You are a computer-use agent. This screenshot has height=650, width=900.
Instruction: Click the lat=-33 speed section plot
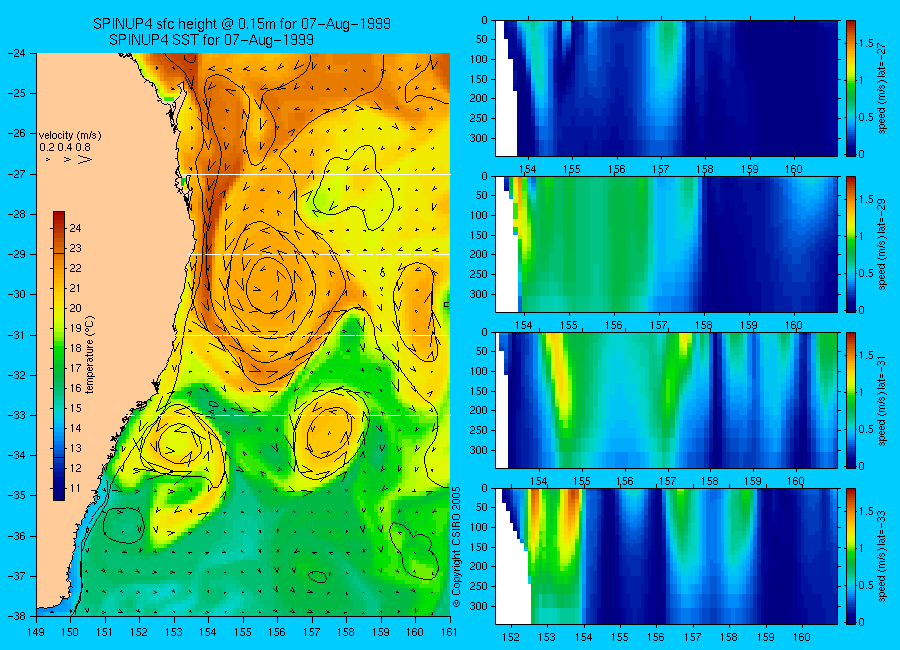(666, 556)
